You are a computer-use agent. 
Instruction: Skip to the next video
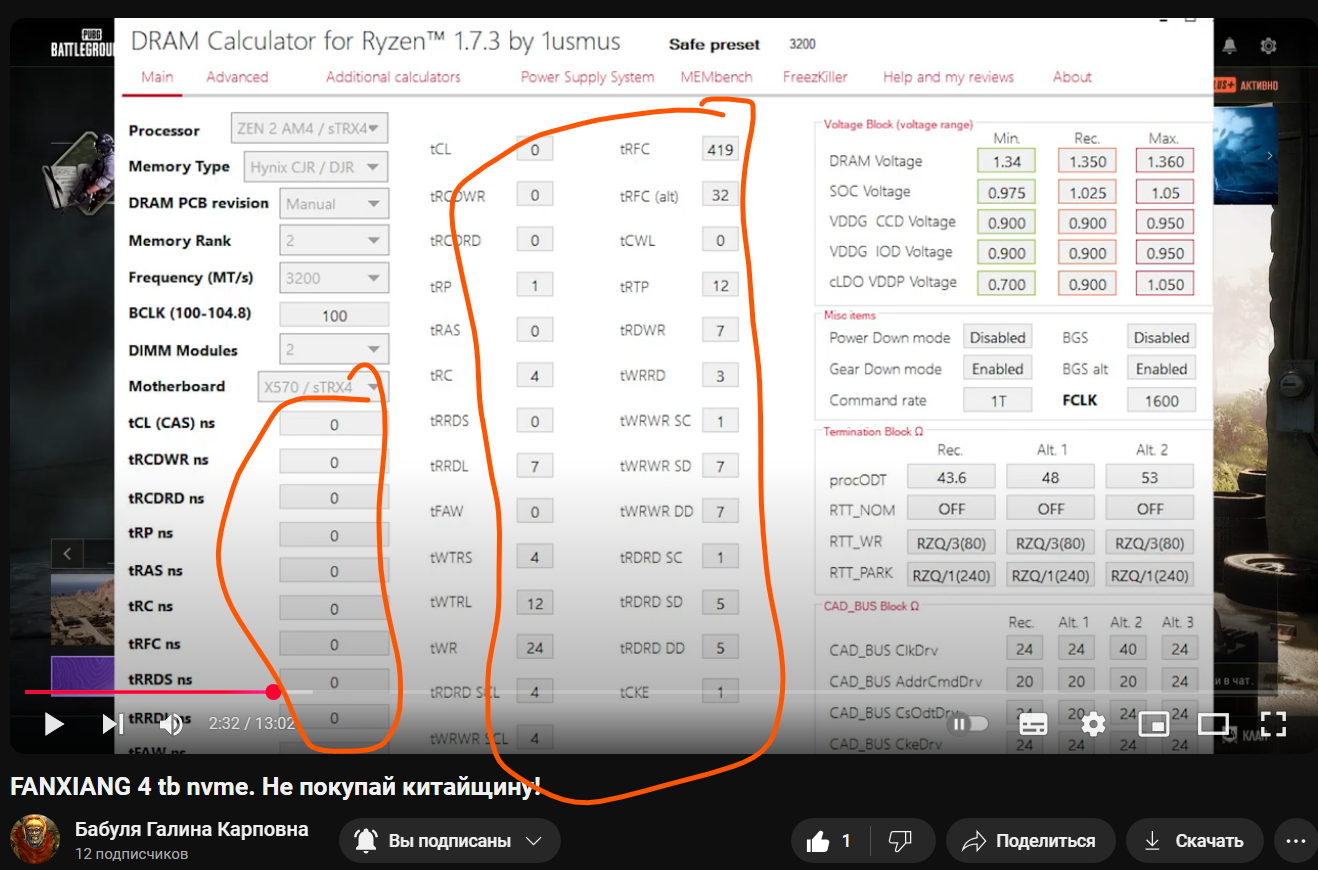click(x=113, y=723)
